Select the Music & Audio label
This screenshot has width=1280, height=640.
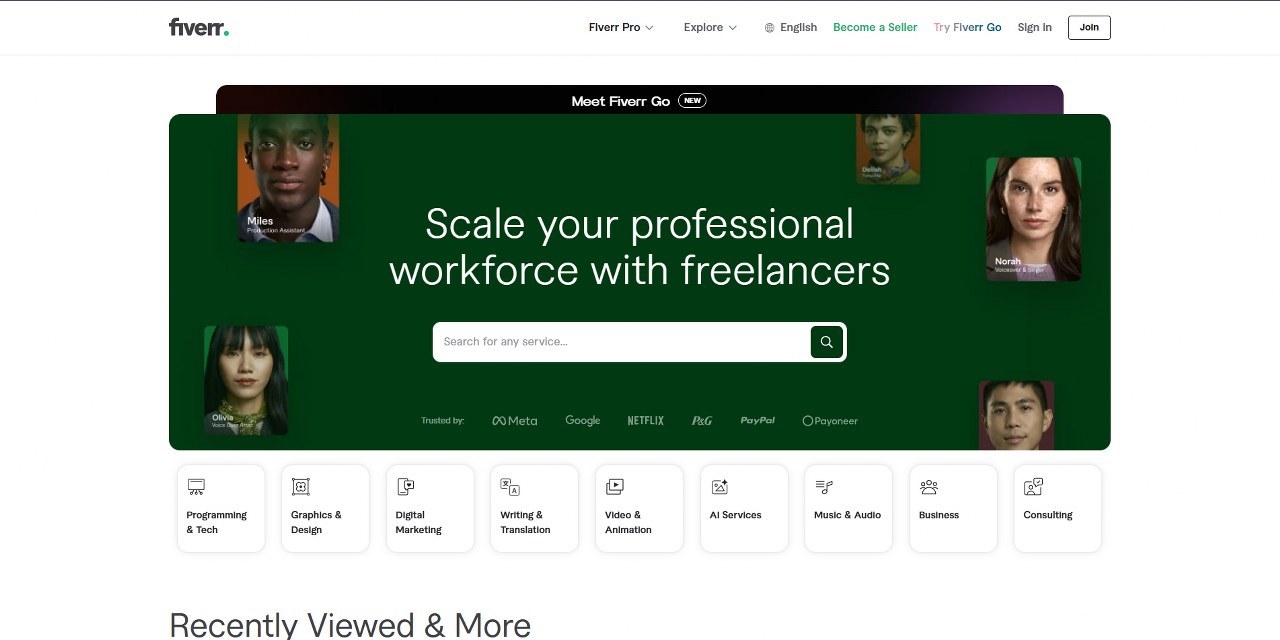tap(847, 516)
